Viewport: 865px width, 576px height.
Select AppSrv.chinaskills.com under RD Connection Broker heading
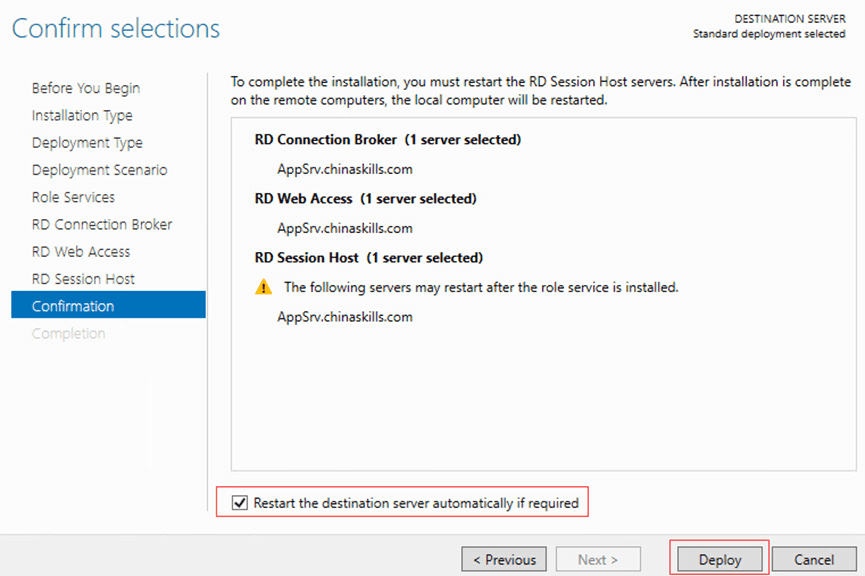click(344, 169)
